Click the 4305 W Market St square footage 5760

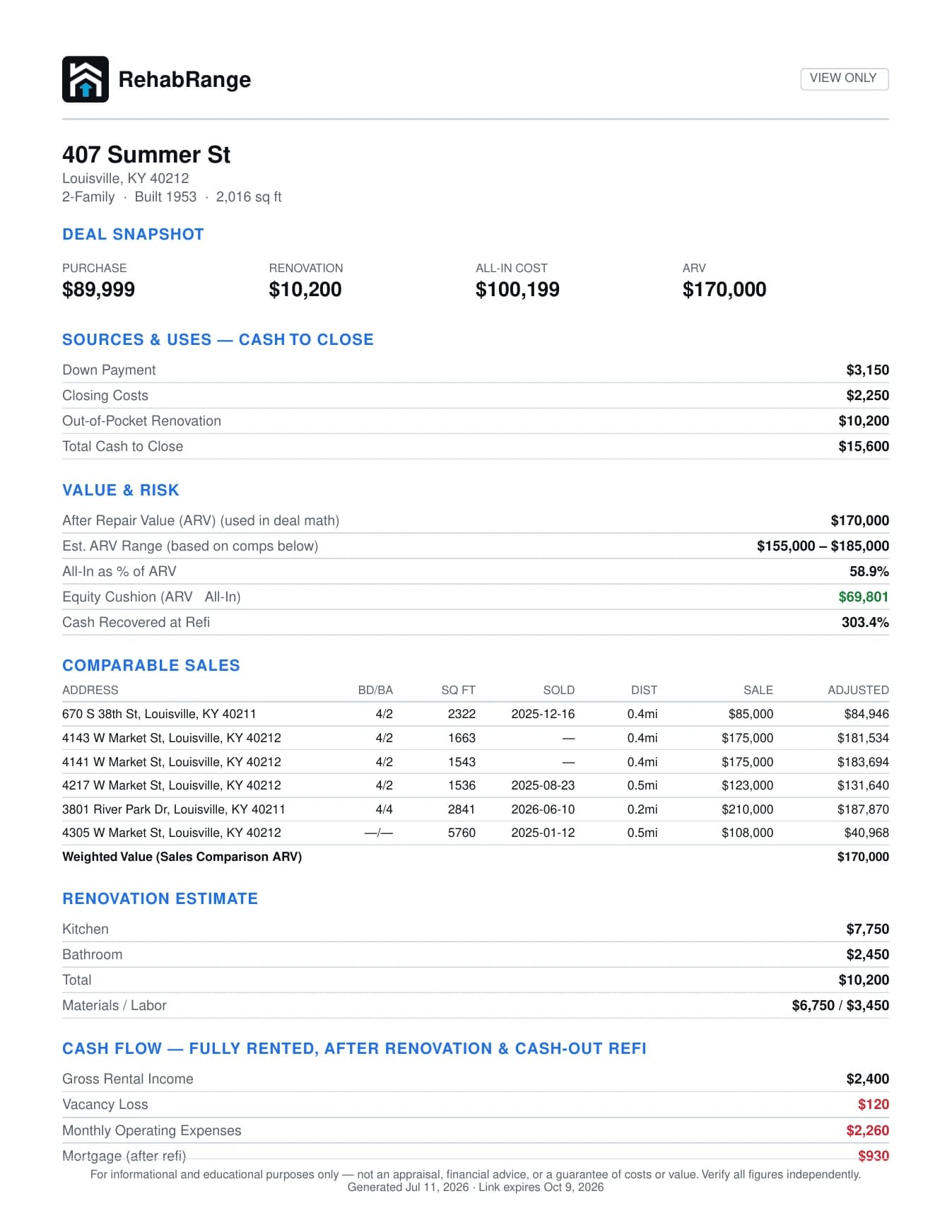pos(462,833)
